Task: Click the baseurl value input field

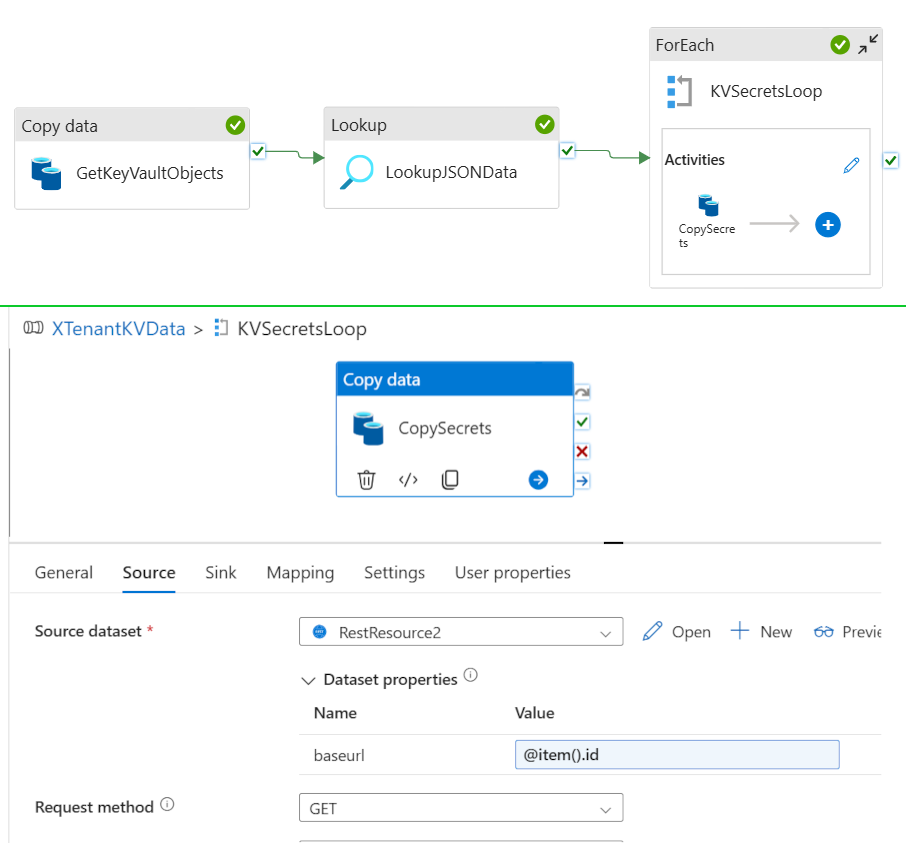Action: 677,755
